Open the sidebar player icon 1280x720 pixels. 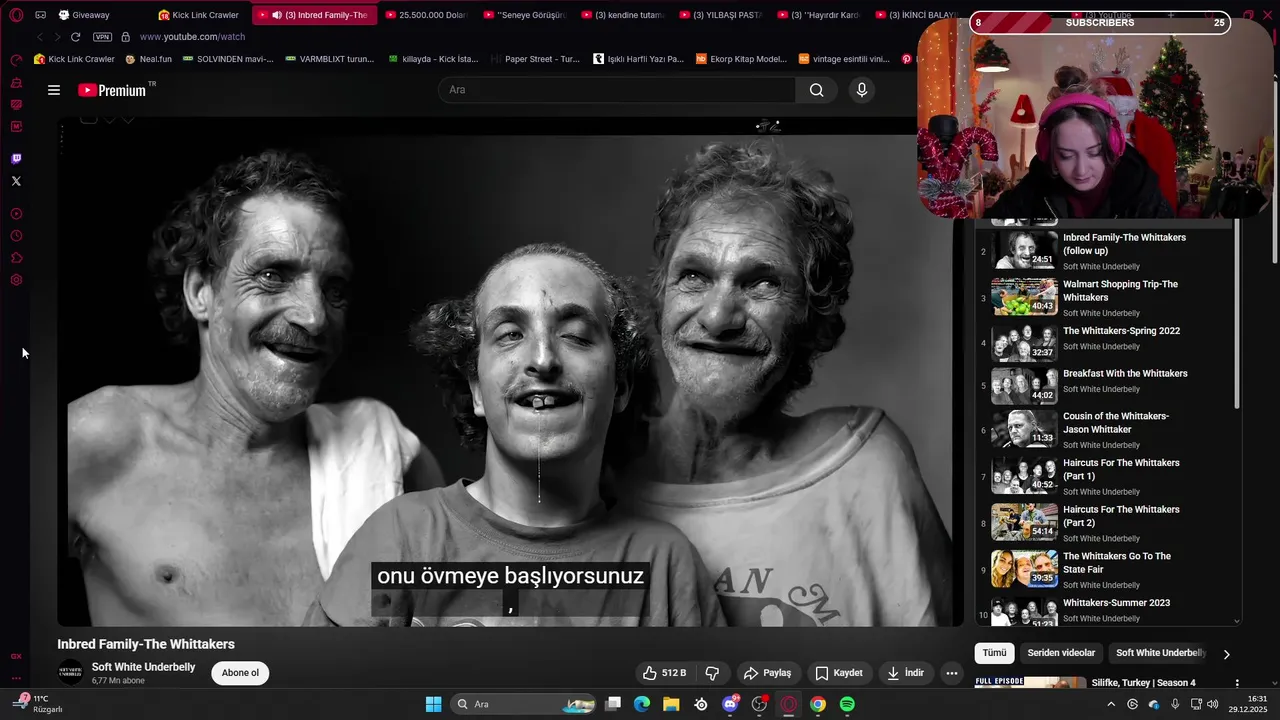(x=16, y=214)
